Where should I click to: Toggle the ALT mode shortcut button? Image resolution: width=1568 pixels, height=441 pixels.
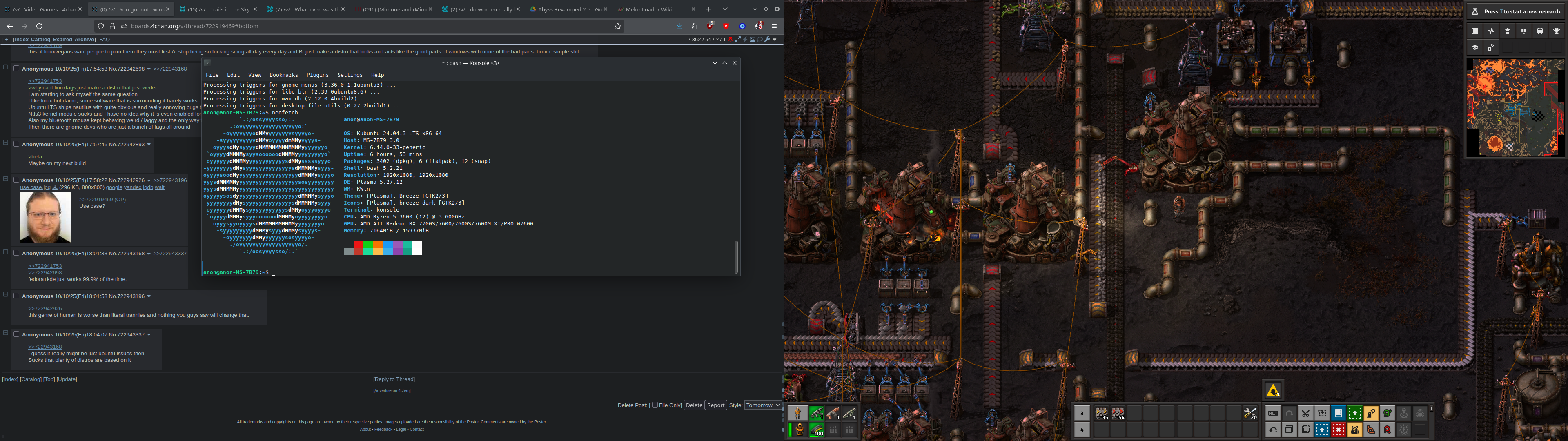coord(1273,414)
